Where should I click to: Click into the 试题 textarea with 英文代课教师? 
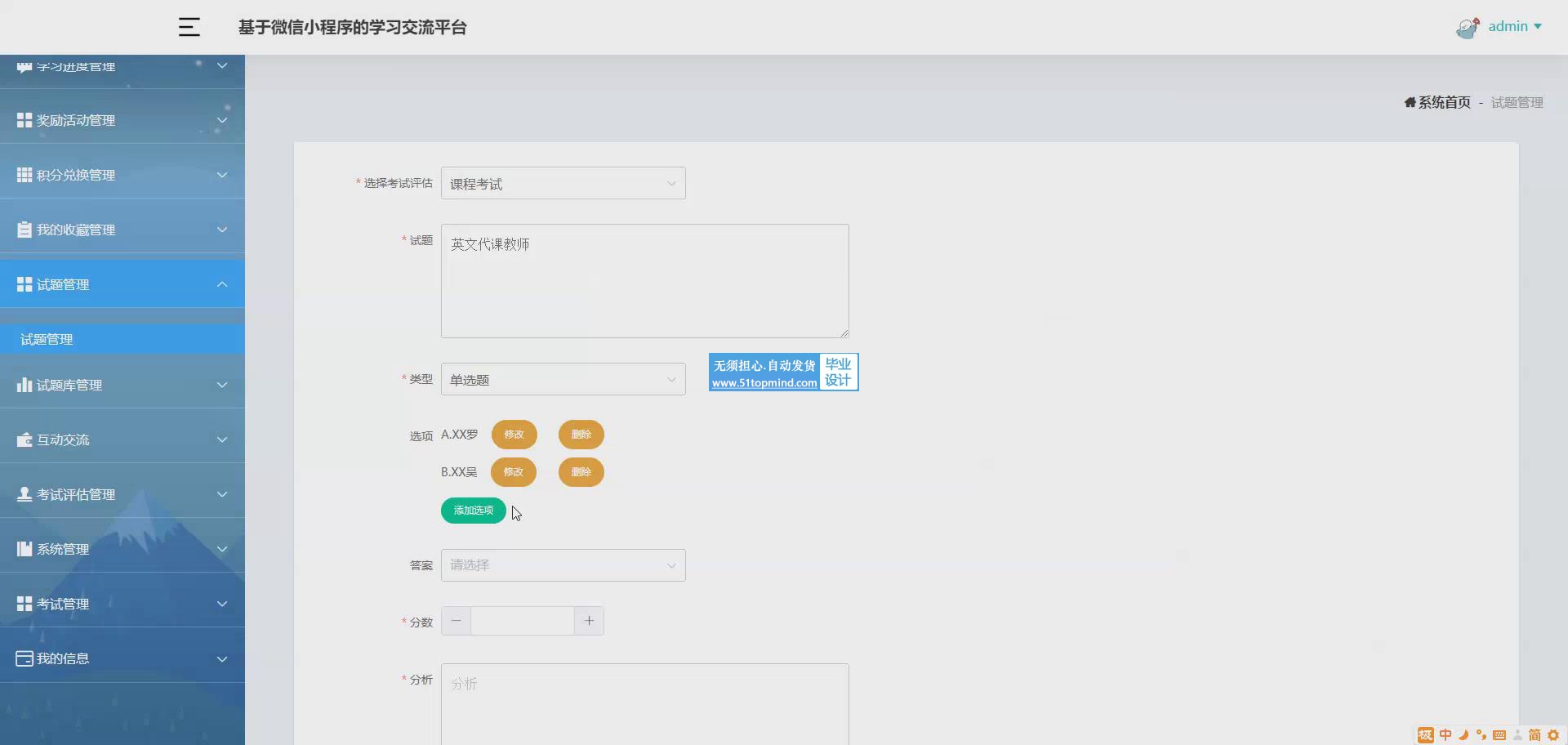(x=645, y=281)
